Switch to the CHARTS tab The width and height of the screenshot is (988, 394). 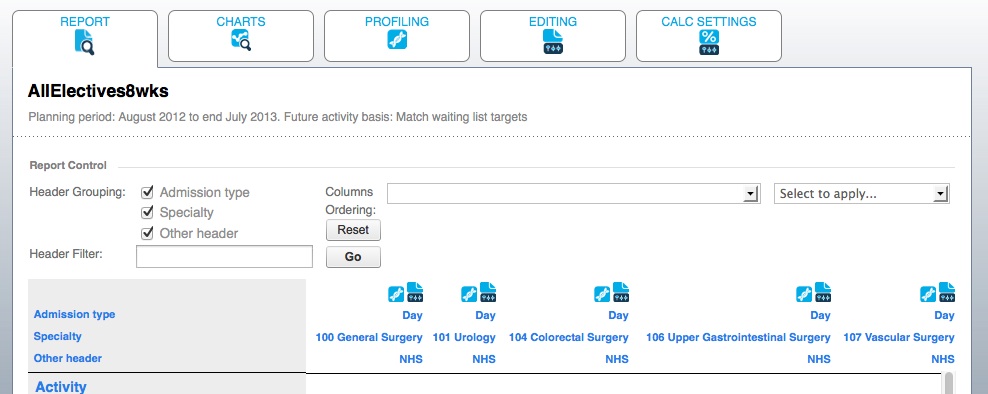241,36
